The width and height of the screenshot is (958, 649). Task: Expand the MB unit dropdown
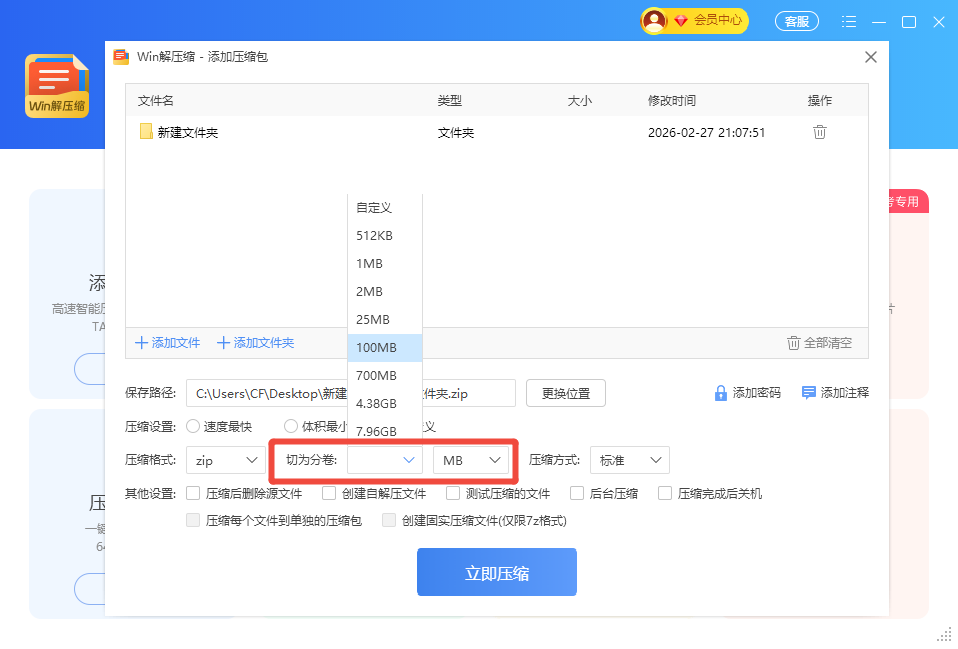(x=471, y=460)
